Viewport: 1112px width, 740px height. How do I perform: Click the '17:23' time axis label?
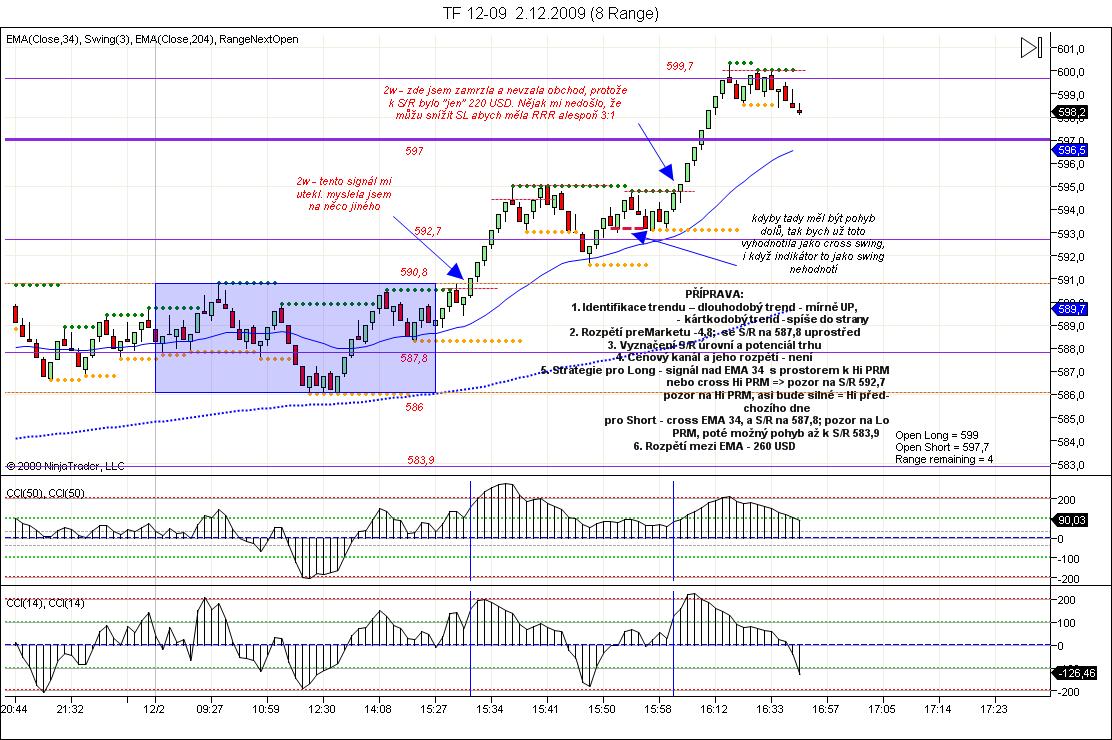point(994,709)
